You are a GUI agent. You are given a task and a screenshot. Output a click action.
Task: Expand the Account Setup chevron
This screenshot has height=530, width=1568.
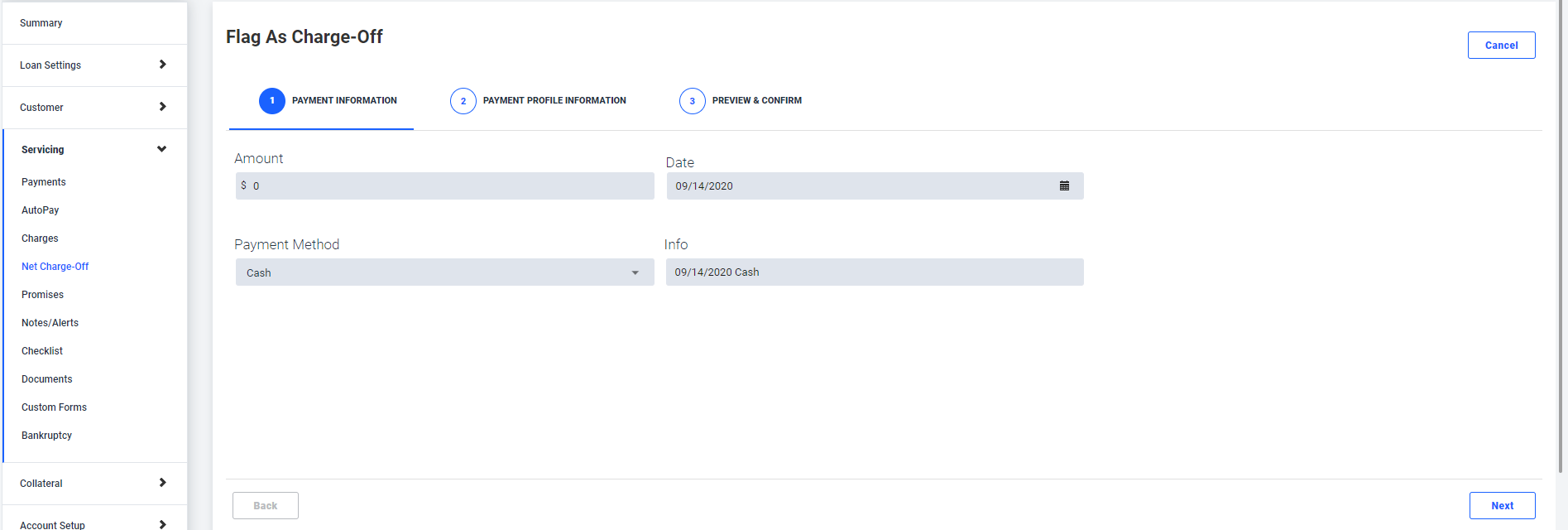point(162,524)
